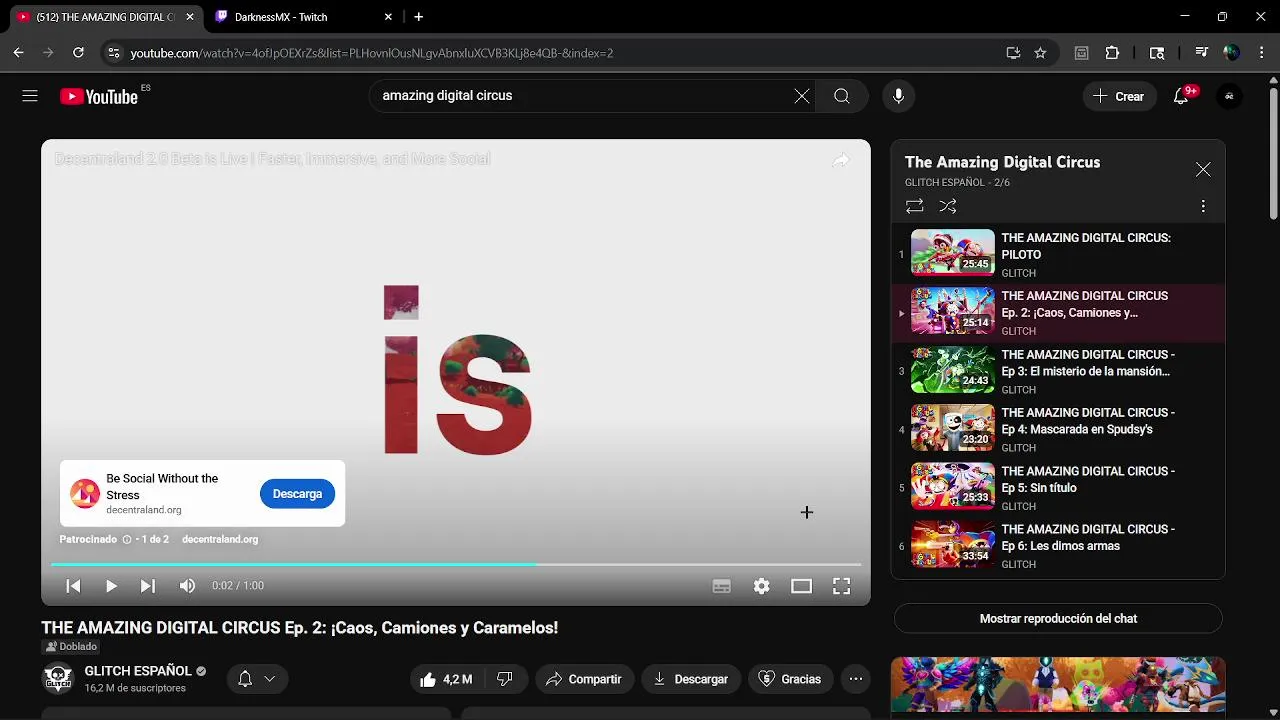Play Ep 3 El misterio de la mansión
Screen dimensions: 1280x720
point(1058,371)
